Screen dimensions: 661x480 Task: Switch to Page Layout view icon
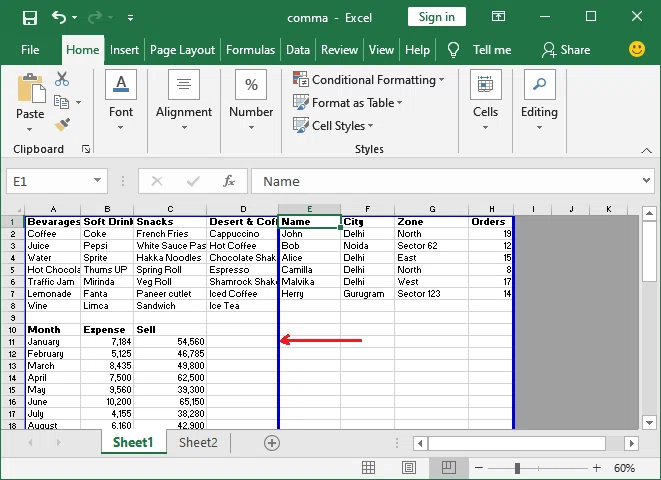pyautogui.click(x=408, y=467)
